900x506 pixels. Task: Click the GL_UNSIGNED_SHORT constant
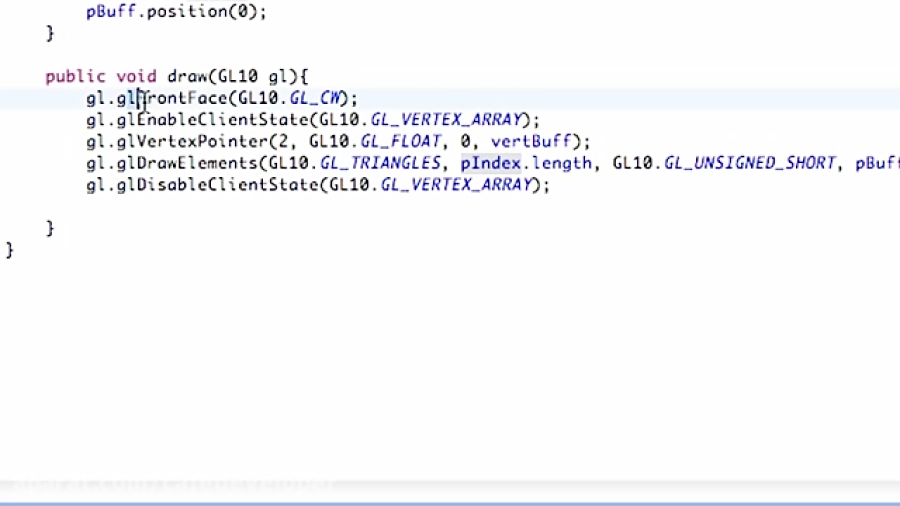click(x=750, y=164)
